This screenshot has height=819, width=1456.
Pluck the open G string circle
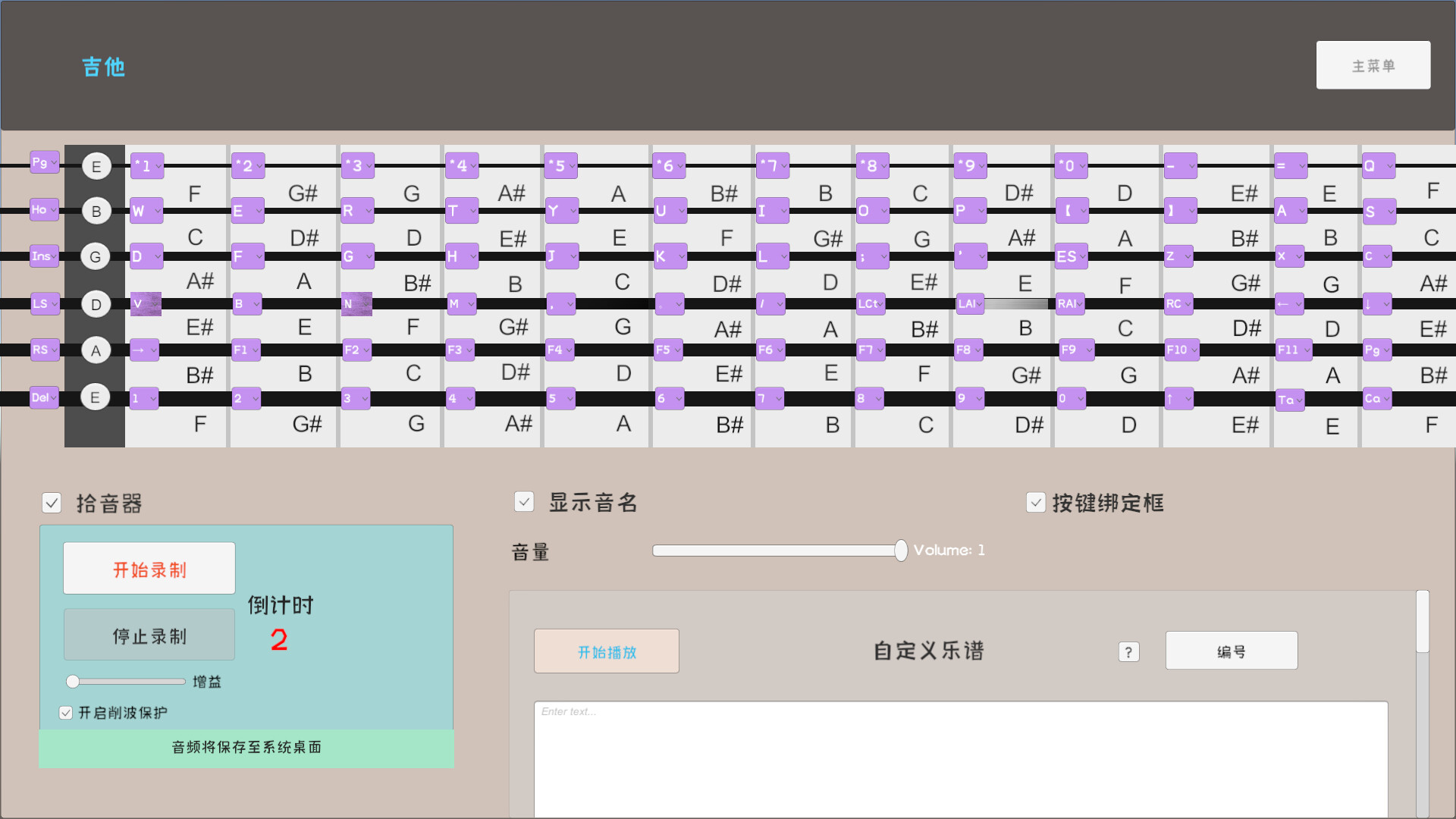click(x=96, y=257)
